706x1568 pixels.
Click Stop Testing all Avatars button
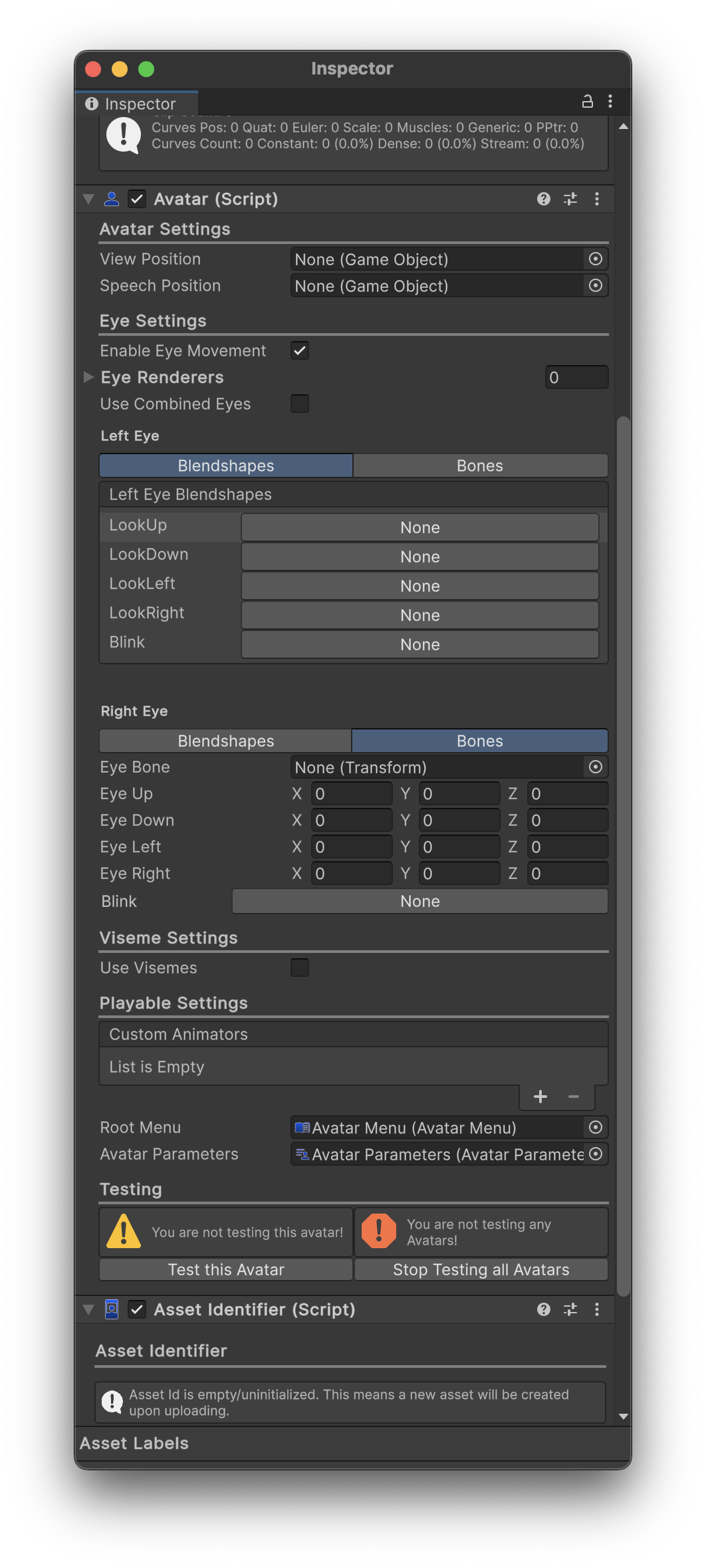click(x=481, y=1269)
